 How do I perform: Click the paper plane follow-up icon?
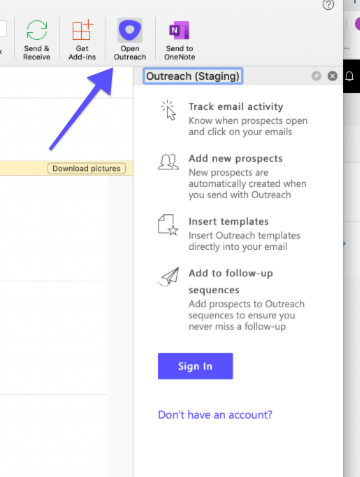(x=169, y=276)
